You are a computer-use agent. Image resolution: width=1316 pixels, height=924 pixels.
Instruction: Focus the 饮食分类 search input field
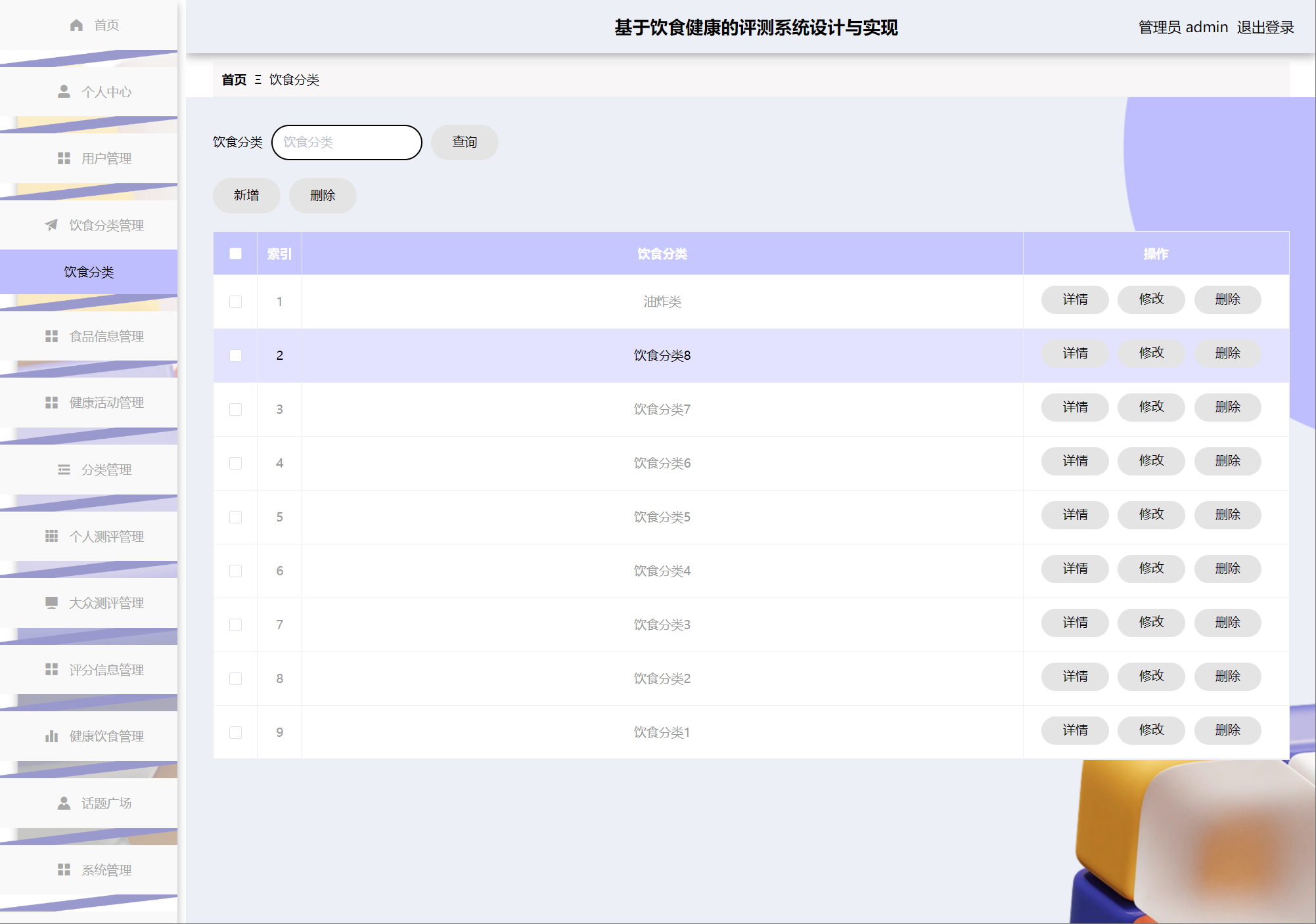346,142
